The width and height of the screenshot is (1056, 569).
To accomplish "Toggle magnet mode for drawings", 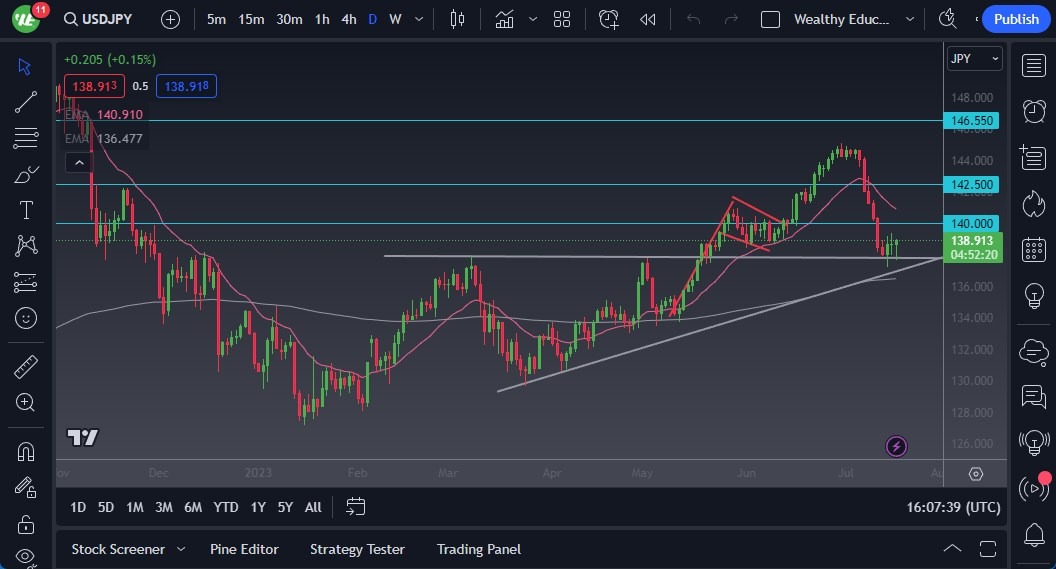I will [26, 451].
